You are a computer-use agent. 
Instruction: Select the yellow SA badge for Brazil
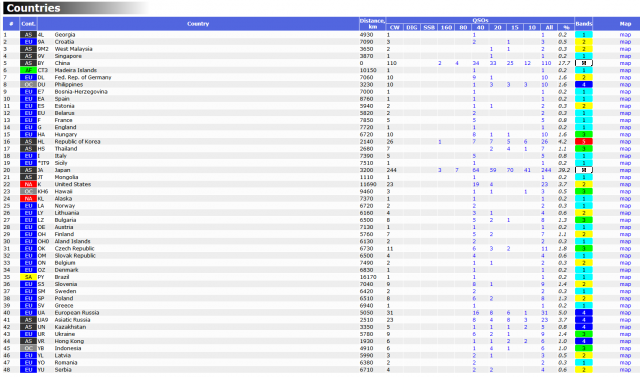tap(28, 277)
